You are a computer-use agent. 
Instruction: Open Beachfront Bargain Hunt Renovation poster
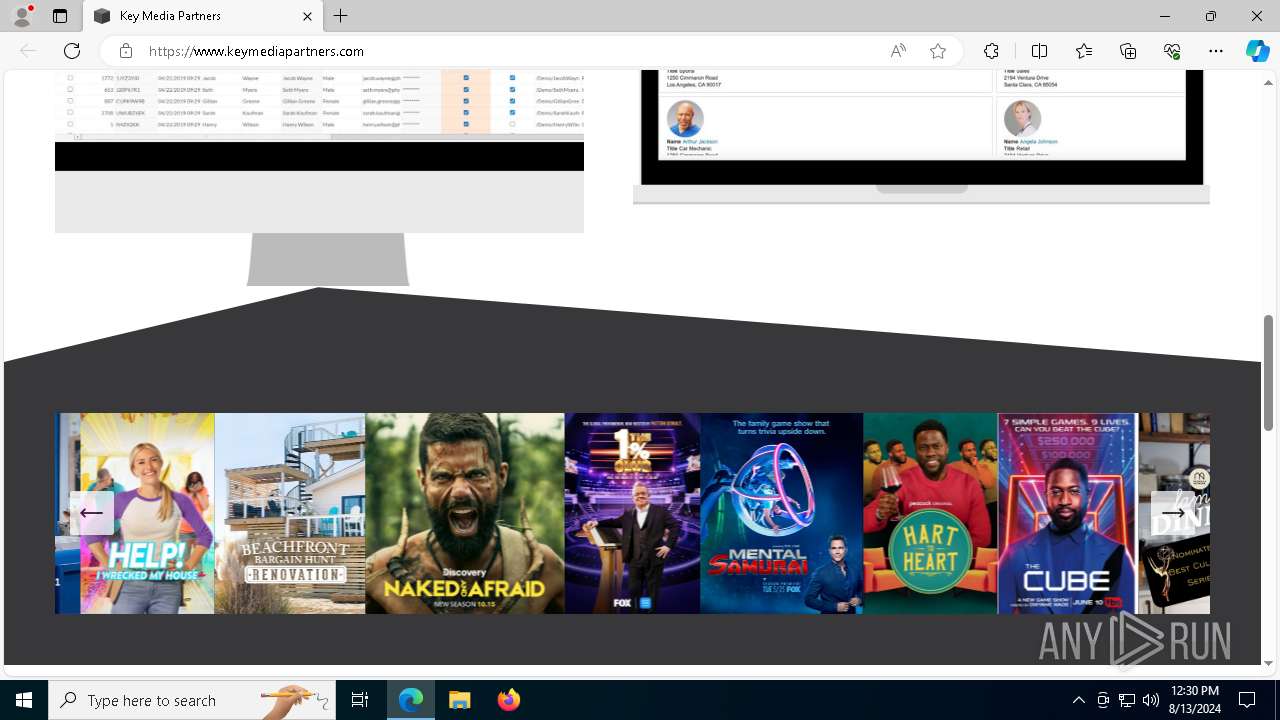coord(290,513)
